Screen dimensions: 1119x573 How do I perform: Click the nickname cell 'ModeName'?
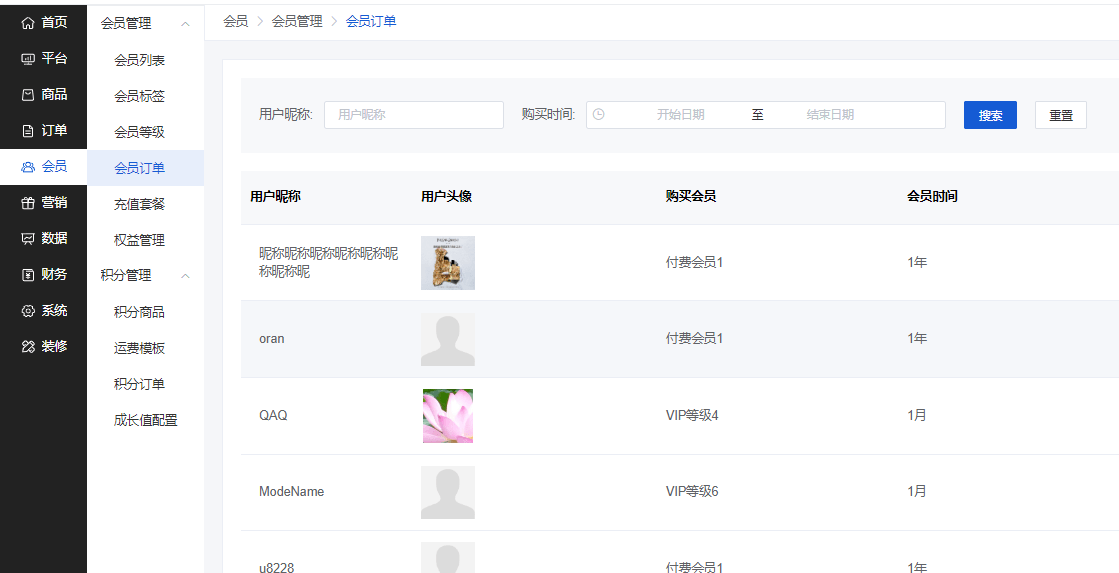291,492
